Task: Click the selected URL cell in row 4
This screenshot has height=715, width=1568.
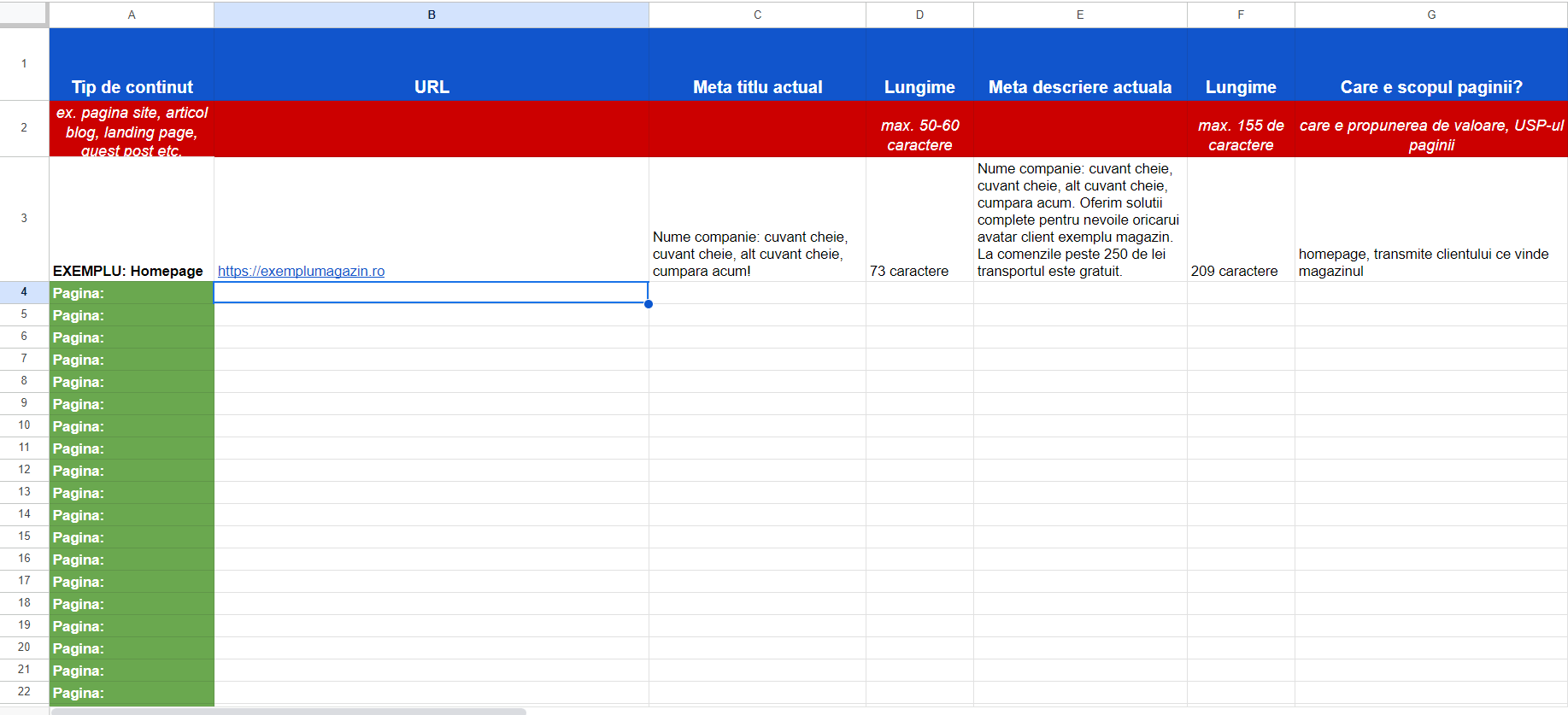Action: 432,293
